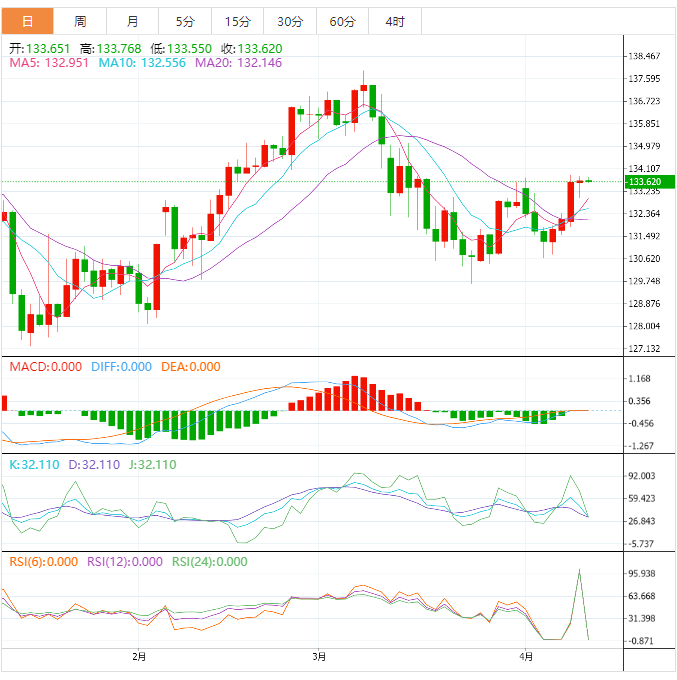Click the 2月 date axis marker
Screen dimensions: 677x680
(139, 657)
